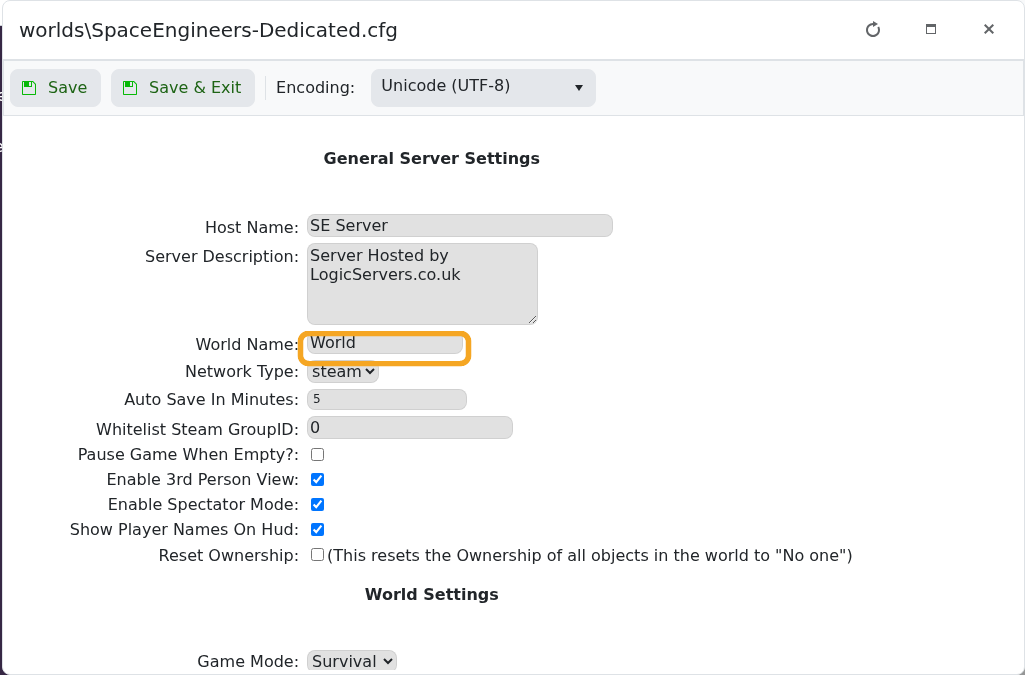Screen dimensions: 1025x675
Task: Click the Save & Exit button
Action: click(x=182, y=88)
